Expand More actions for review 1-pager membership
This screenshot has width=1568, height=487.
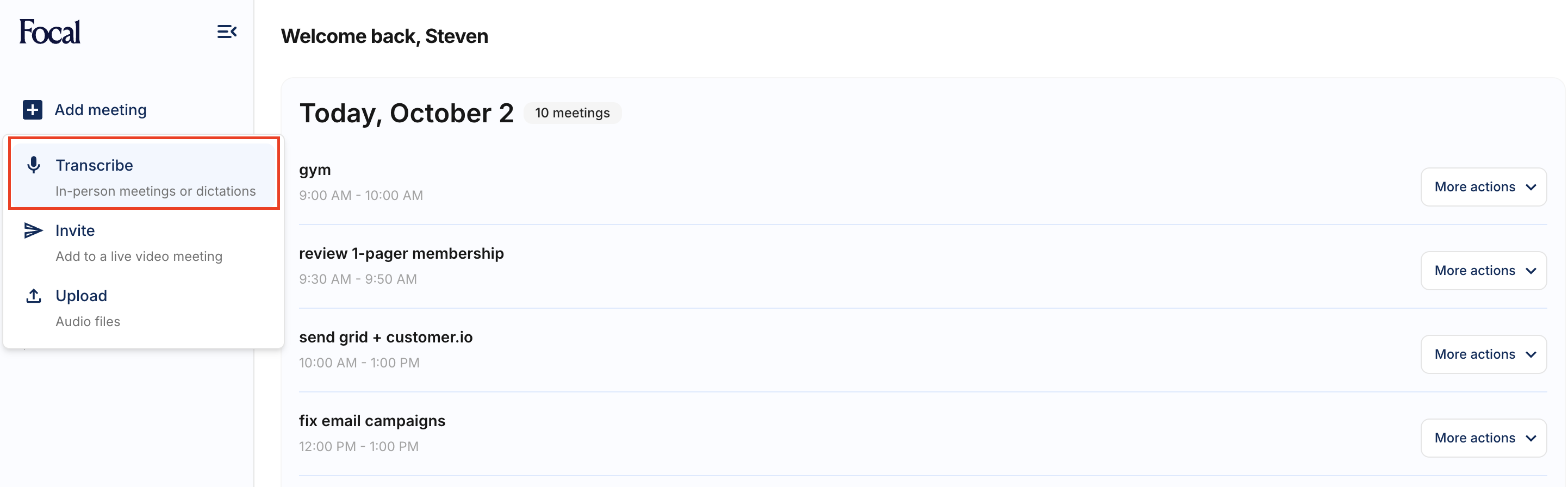coord(1483,271)
